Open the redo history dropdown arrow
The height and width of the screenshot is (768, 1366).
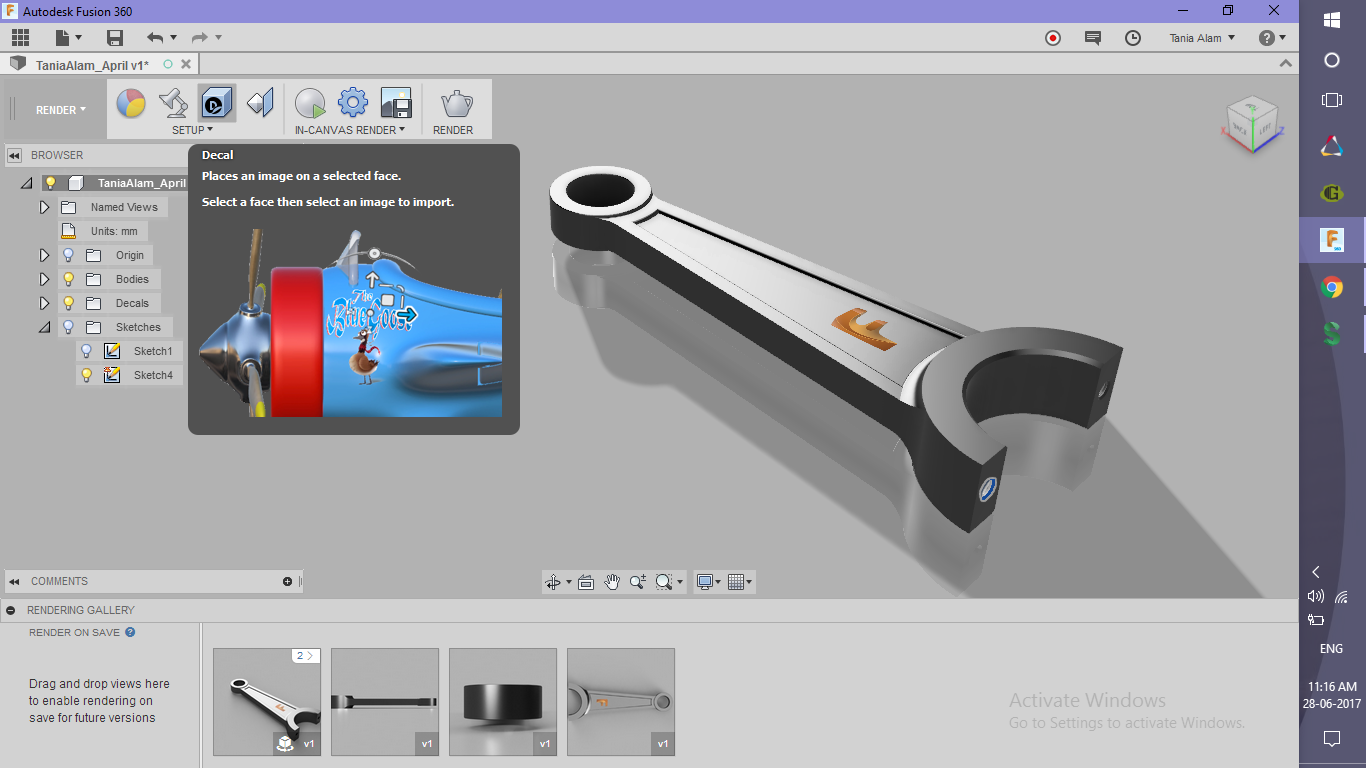click(218, 38)
